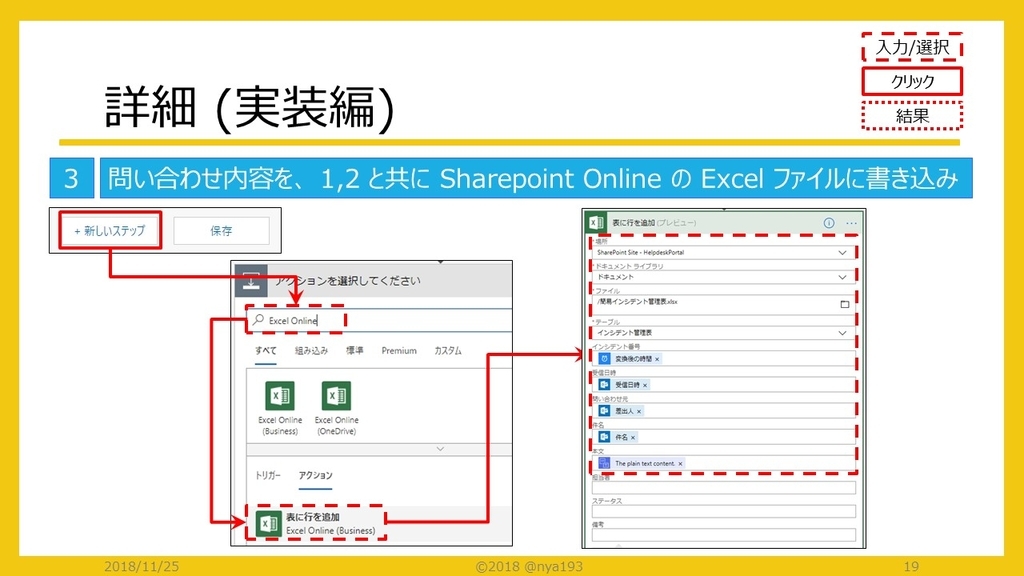
Task: Switch to the トリガー tab
Action: [x=268, y=475]
